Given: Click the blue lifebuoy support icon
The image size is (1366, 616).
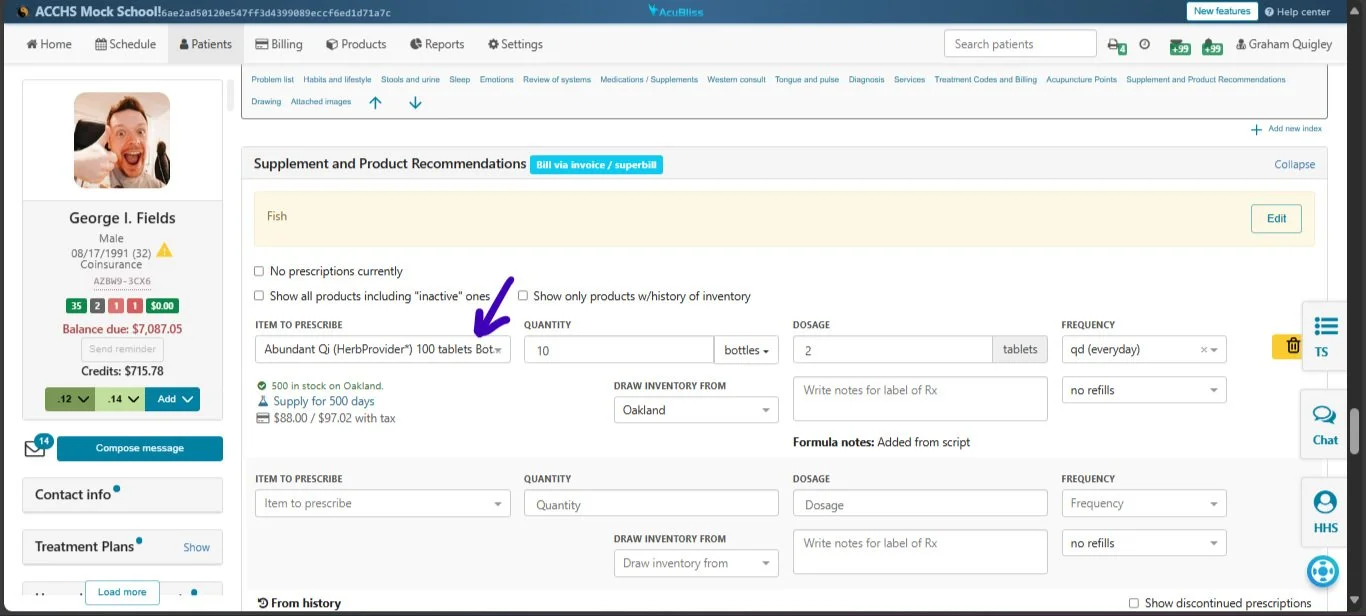Looking at the screenshot, I should pyautogui.click(x=1323, y=571).
